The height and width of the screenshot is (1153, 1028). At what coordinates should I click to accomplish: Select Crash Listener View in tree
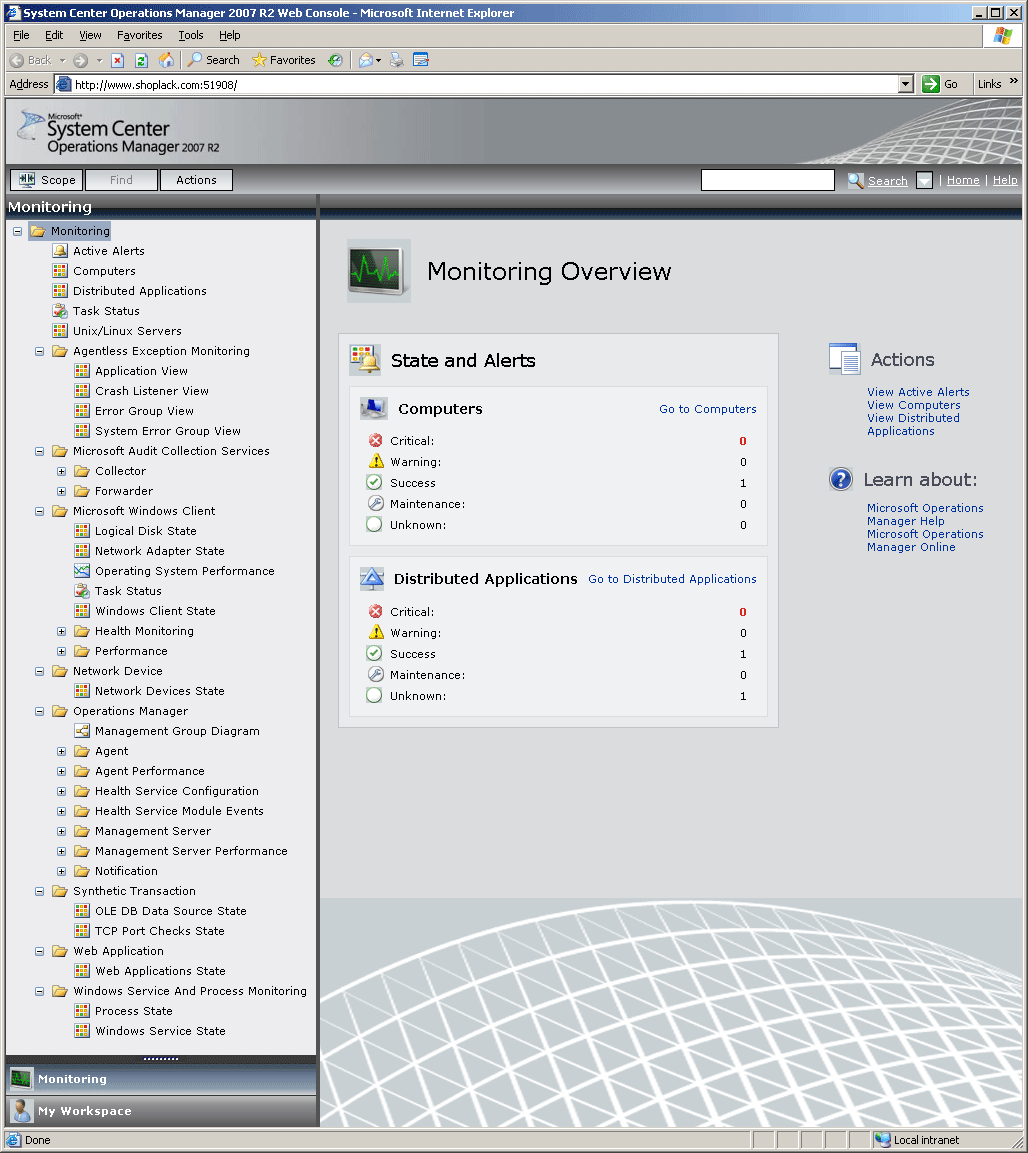(x=151, y=391)
